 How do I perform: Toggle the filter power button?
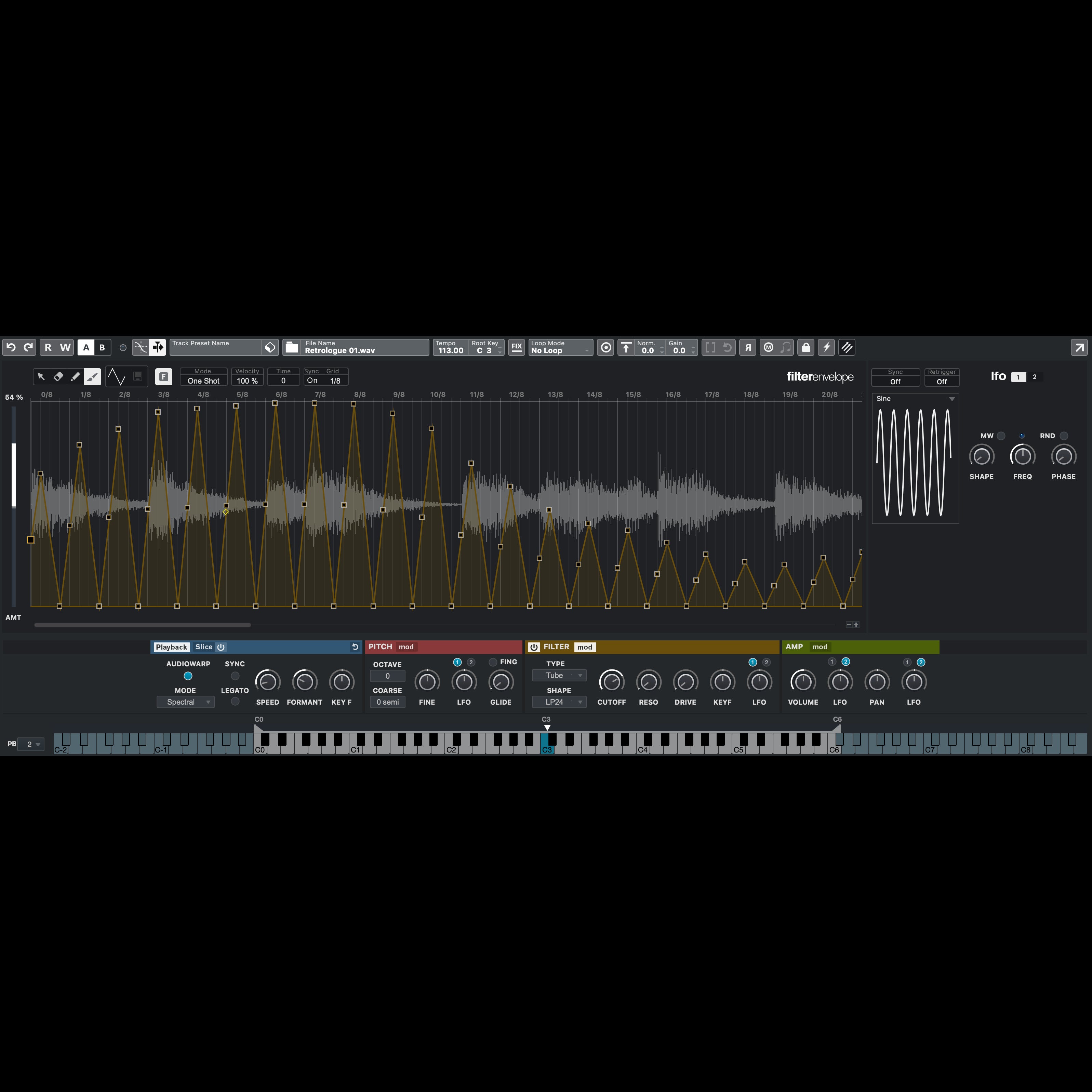534,647
